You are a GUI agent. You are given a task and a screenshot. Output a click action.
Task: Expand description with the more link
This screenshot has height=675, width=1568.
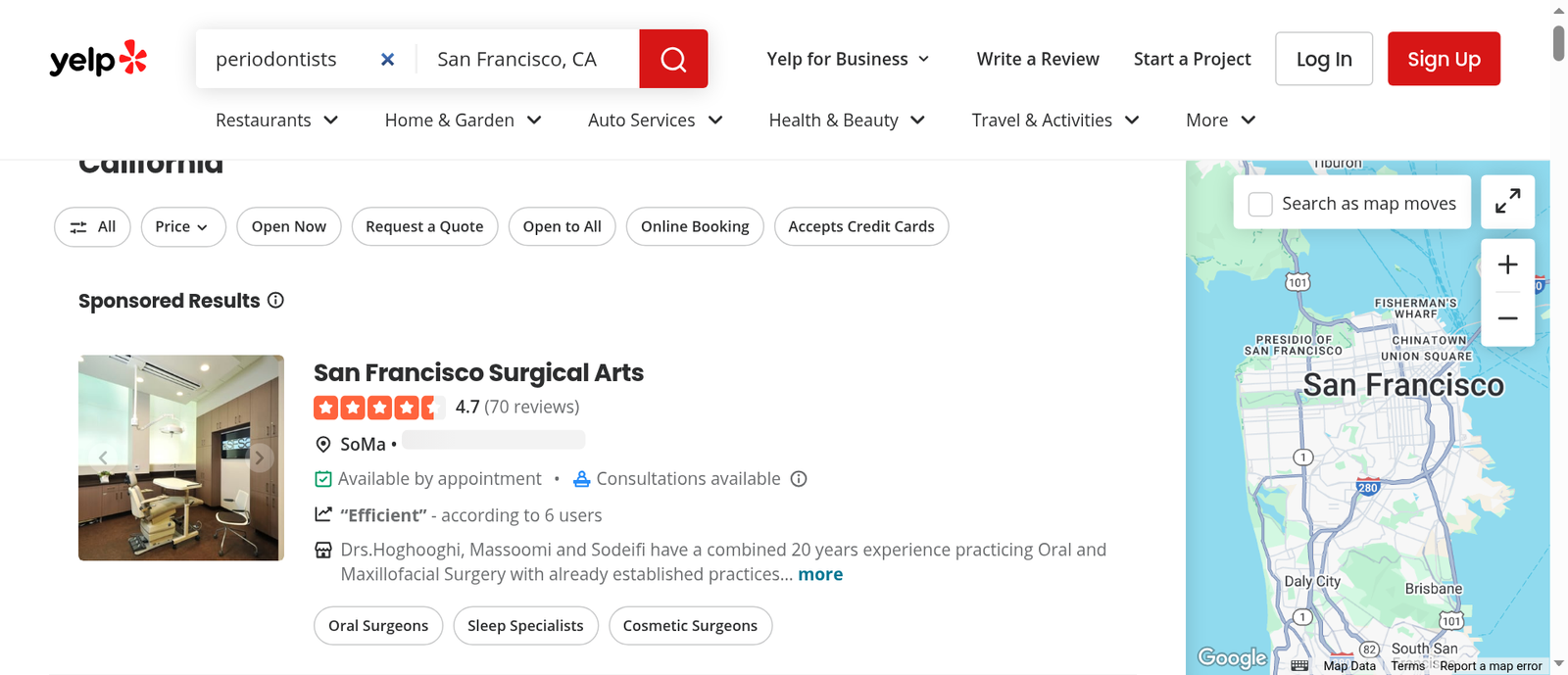click(x=820, y=574)
